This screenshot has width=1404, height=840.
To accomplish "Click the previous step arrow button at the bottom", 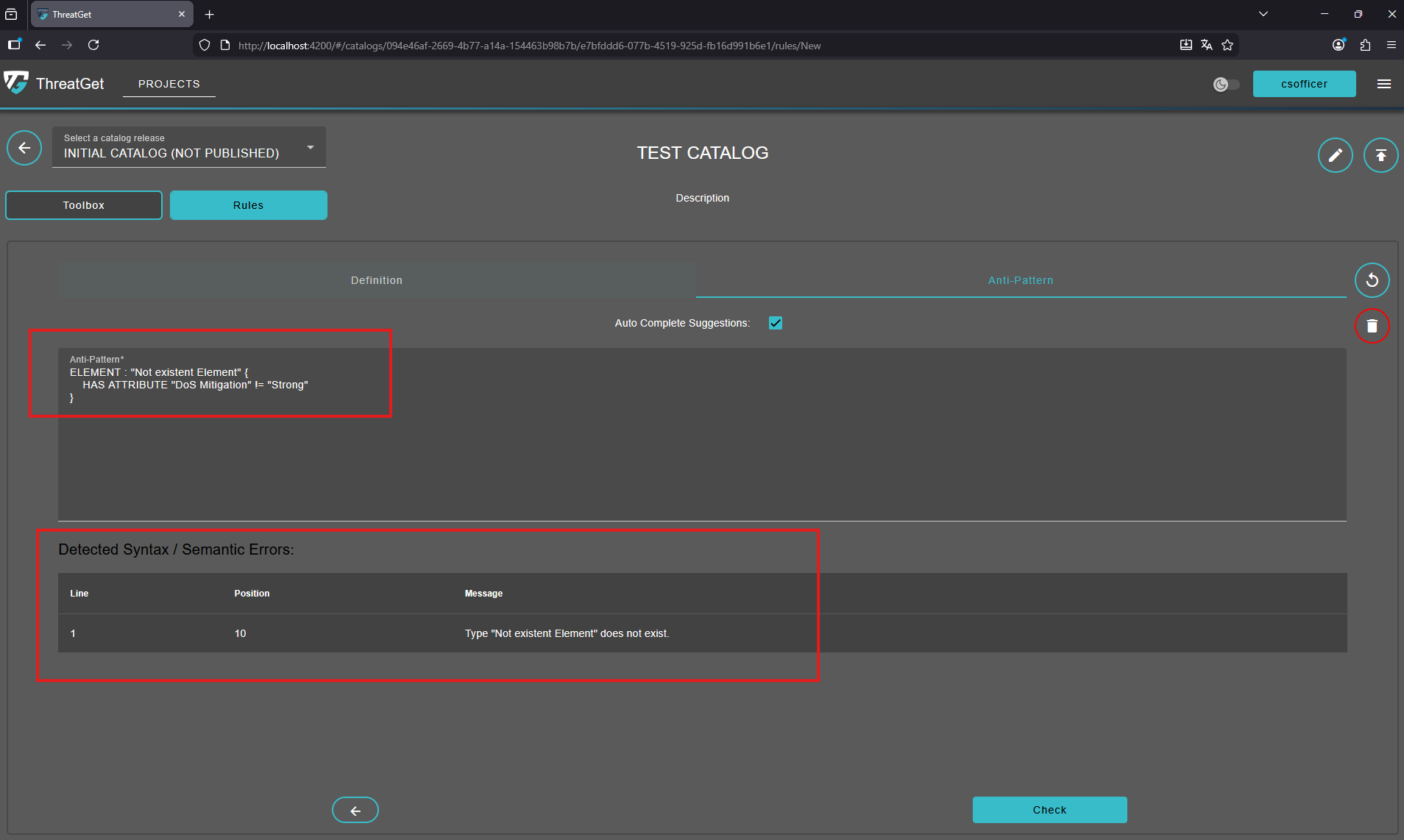I will pyautogui.click(x=355, y=810).
